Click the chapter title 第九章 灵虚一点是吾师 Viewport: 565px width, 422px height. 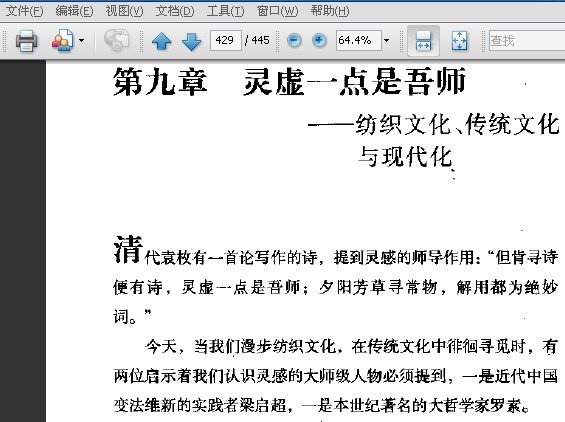pos(289,82)
